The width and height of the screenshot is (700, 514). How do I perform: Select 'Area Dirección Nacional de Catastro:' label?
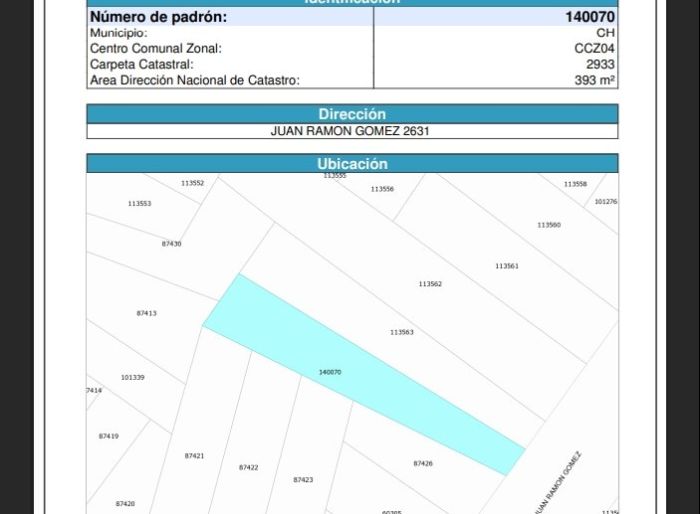coord(195,80)
